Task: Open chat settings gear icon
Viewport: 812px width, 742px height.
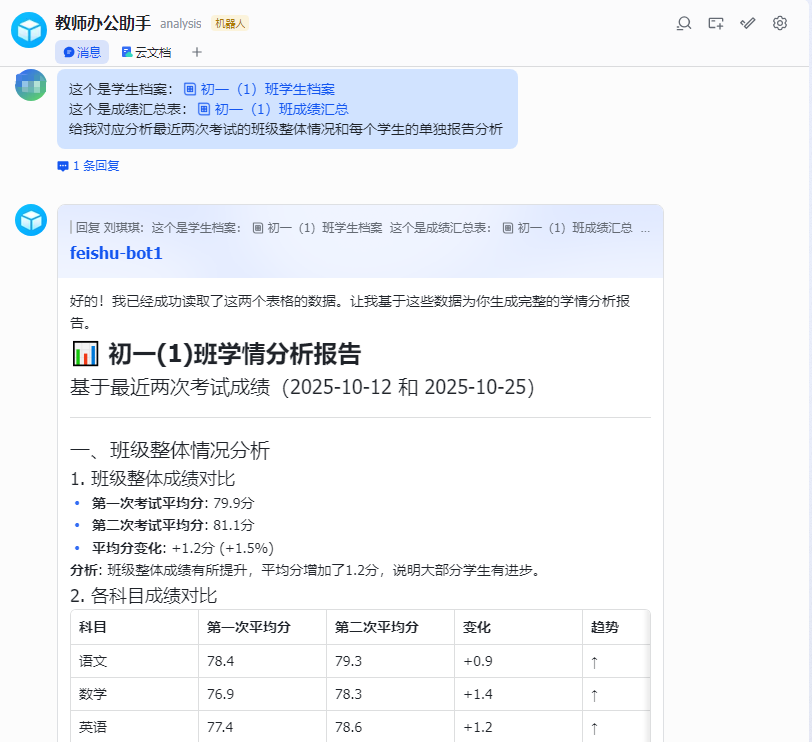Action: click(x=779, y=23)
